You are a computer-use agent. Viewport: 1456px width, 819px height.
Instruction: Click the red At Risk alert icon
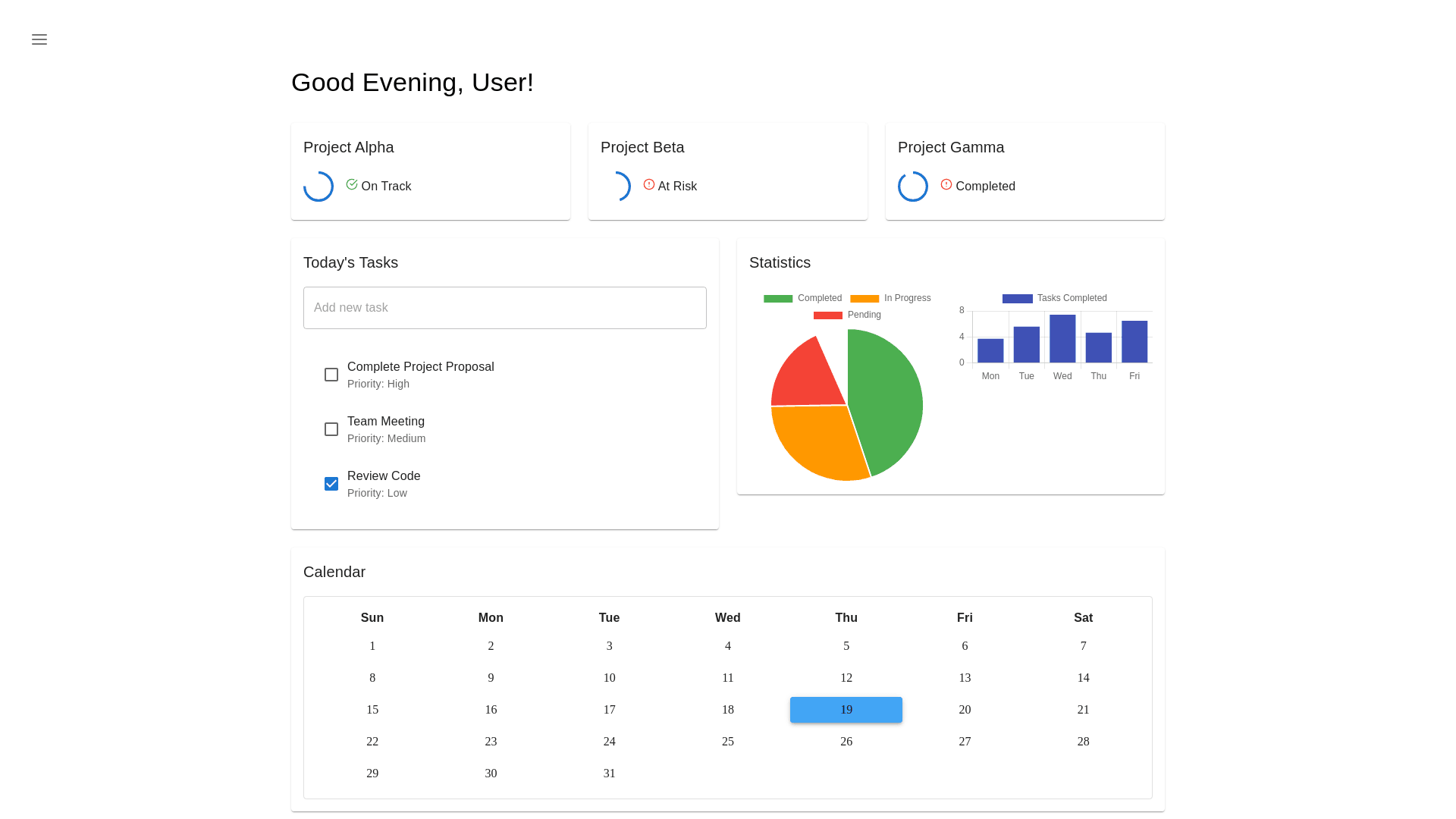click(x=649, y=184)
